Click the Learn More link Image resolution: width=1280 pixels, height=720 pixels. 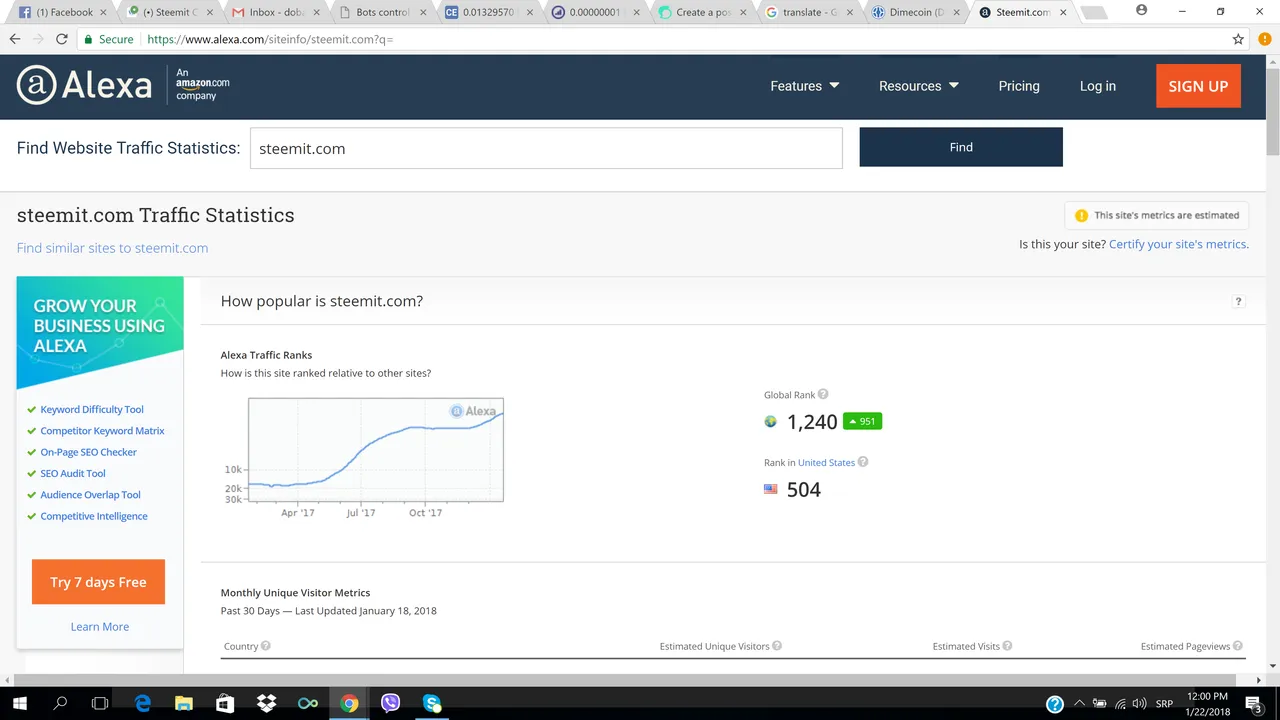(99, 627)
